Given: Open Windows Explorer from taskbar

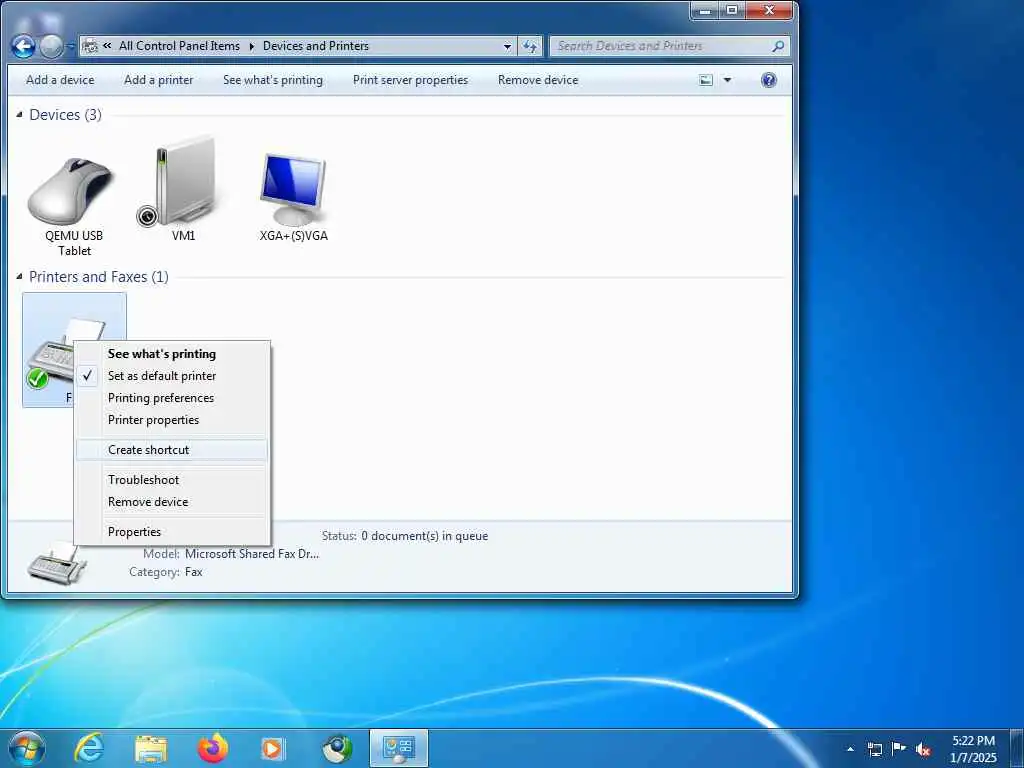Looking at the screenshot, I should (x=151, y=748).
